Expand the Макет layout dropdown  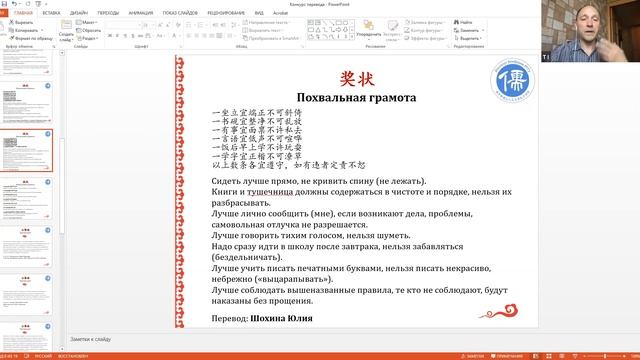(87, 22)
